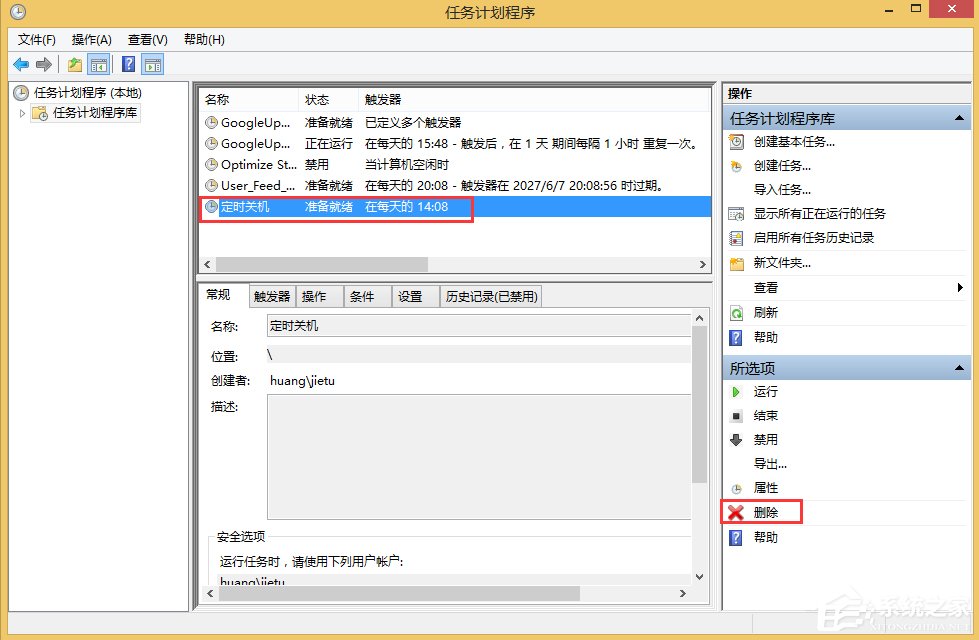Viewport: 979px width, 640px height.
Task: Open the 操作(A) menu
Action: pyautogui.click(x=90, y=39)
